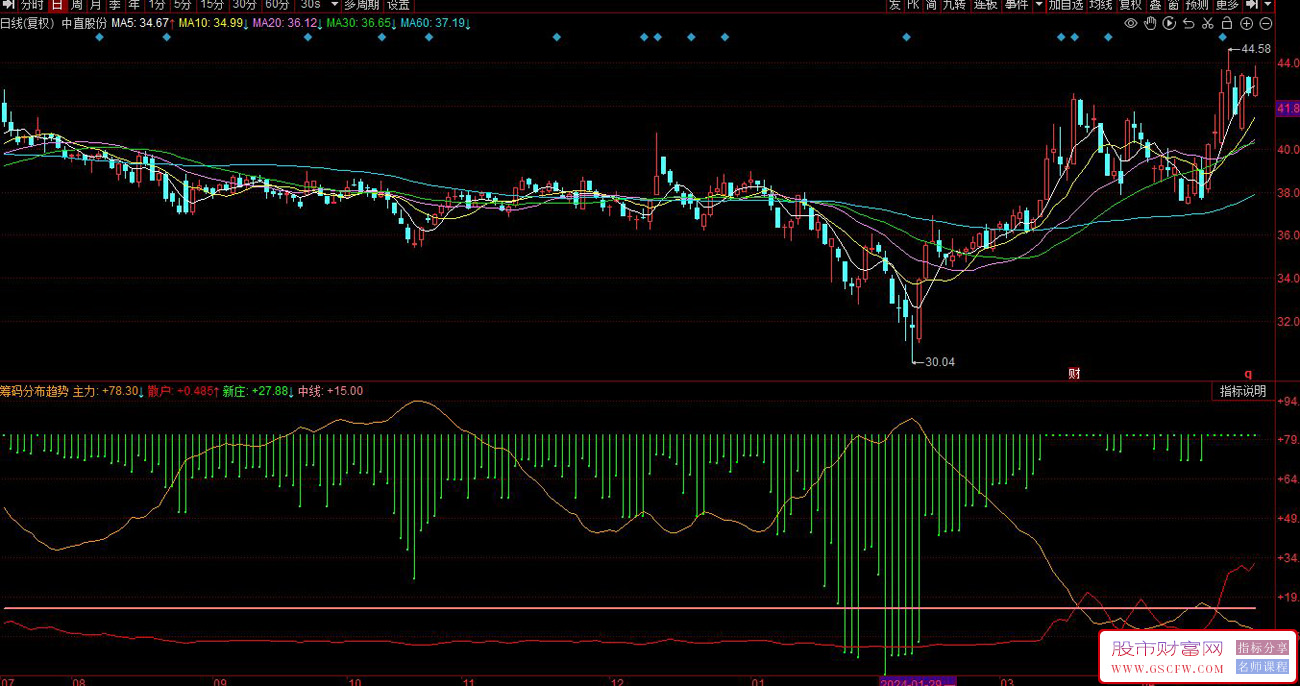1300x686 pixels.
Task: Click the 2024-01-29 date marker on timeline
Action: [917, 681]
